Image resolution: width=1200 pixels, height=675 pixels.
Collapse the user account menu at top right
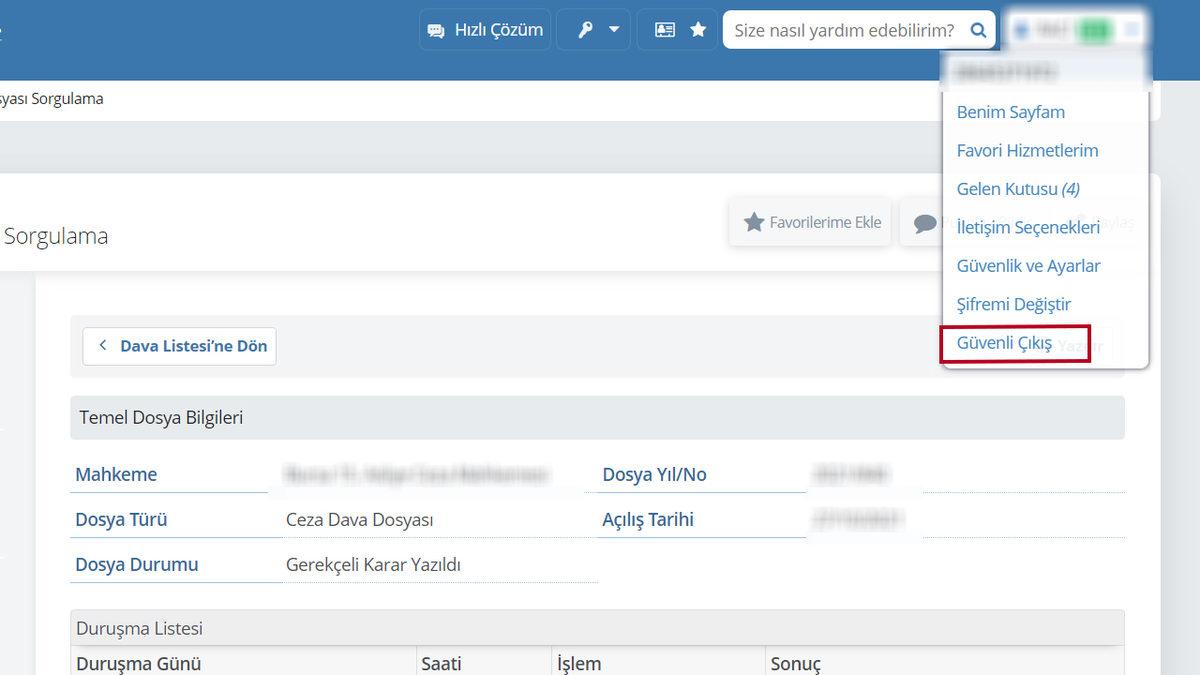tap(1076, 30)
